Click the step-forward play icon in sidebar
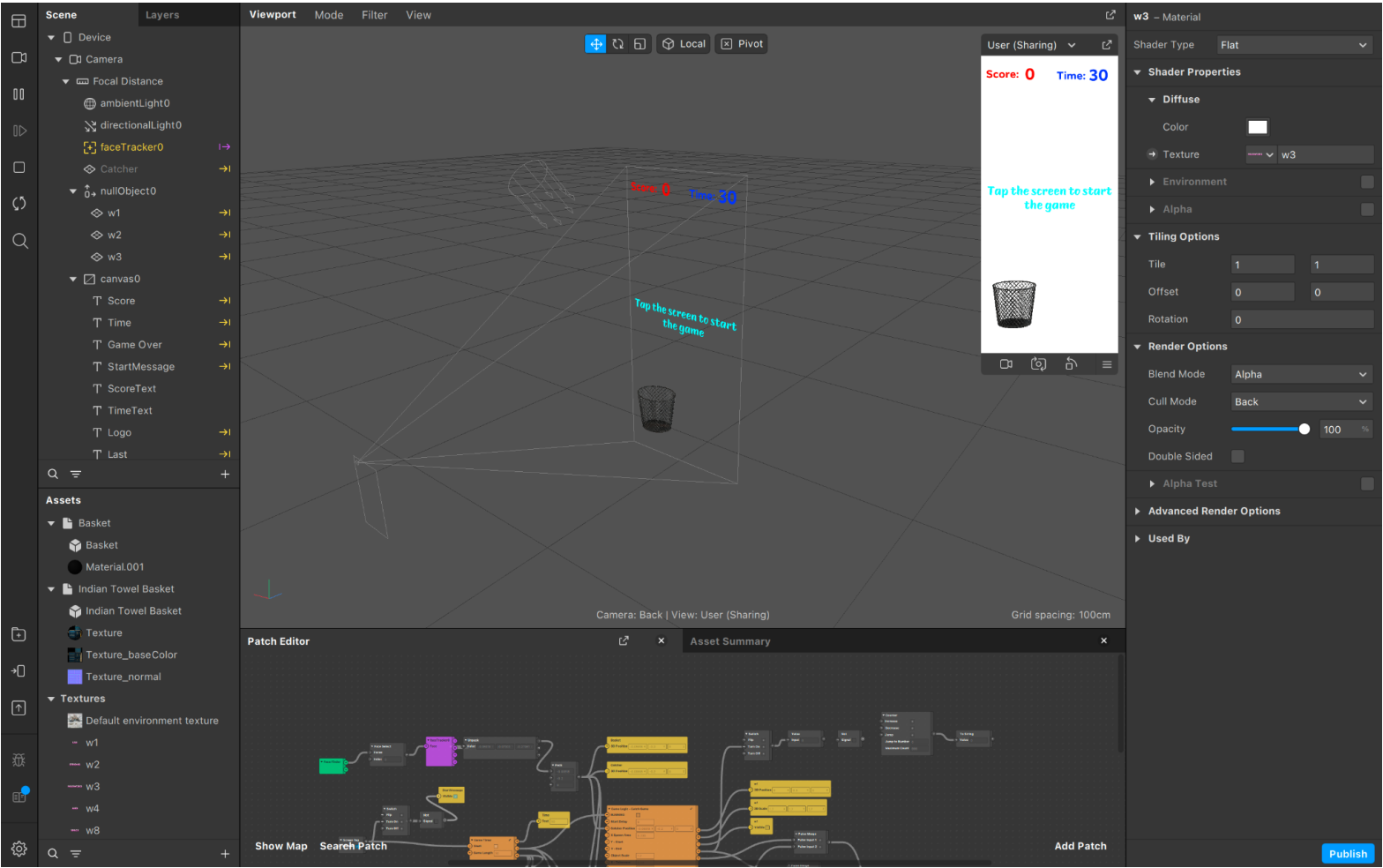The width and height of the screenshot is (1383, 868). tap(19, 131)
